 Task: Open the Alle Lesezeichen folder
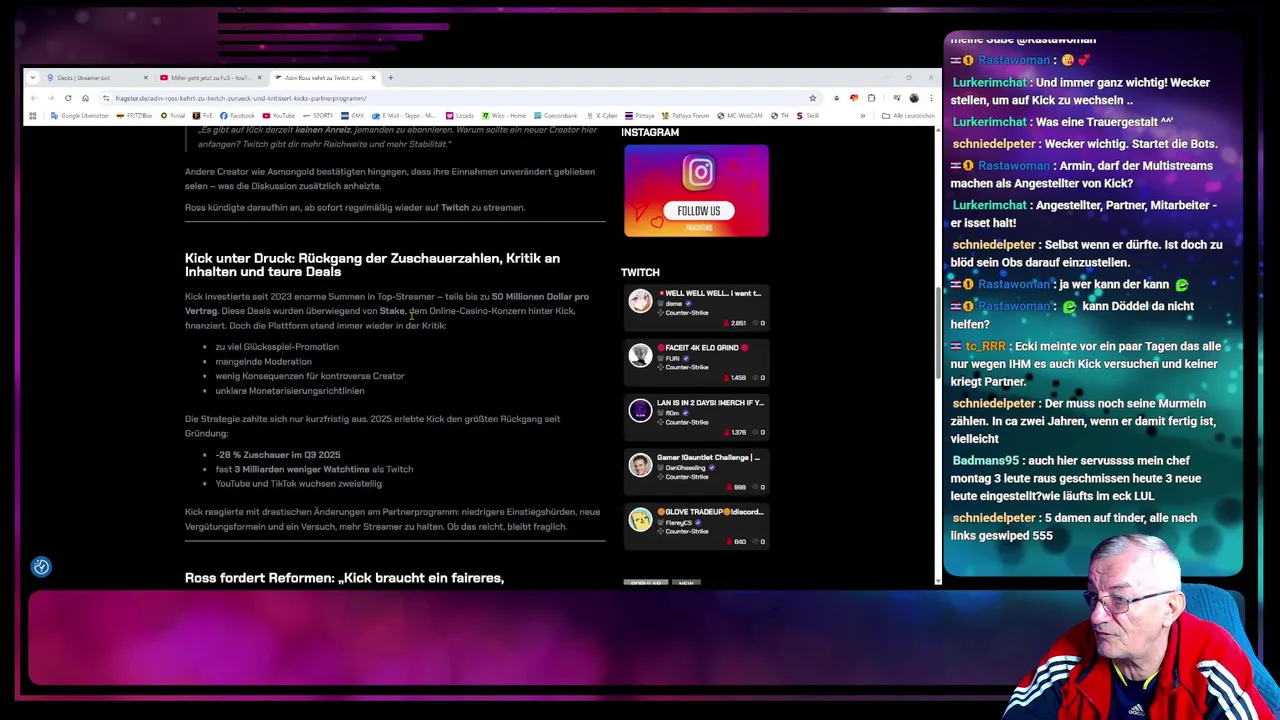coord(908,116)
